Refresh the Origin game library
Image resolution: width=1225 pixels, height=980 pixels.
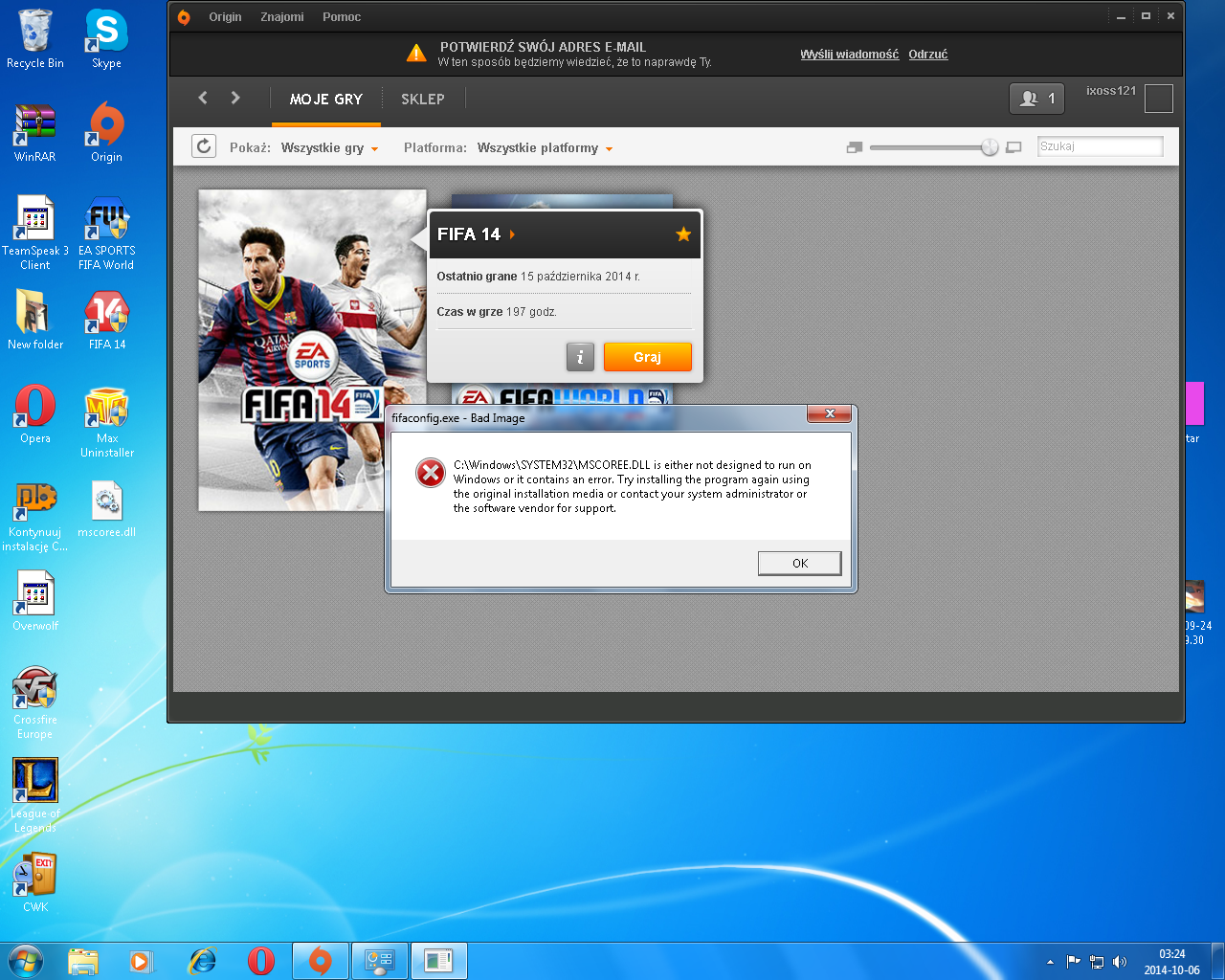click(204, 146)
